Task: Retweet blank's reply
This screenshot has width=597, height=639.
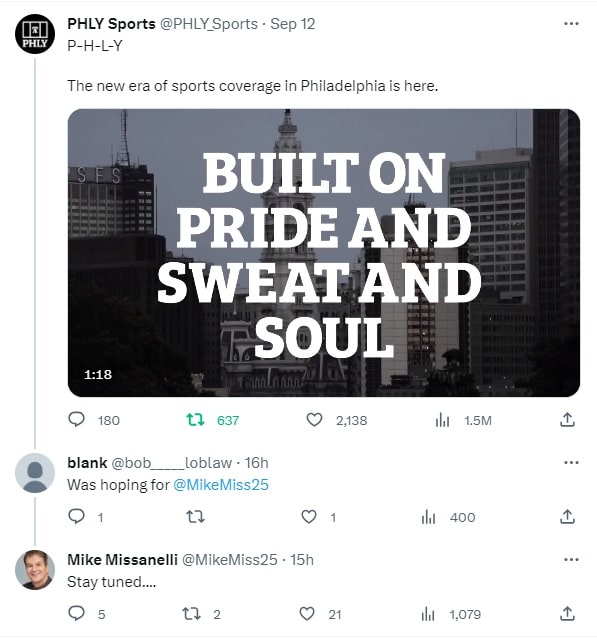Action: coord(195,517)
